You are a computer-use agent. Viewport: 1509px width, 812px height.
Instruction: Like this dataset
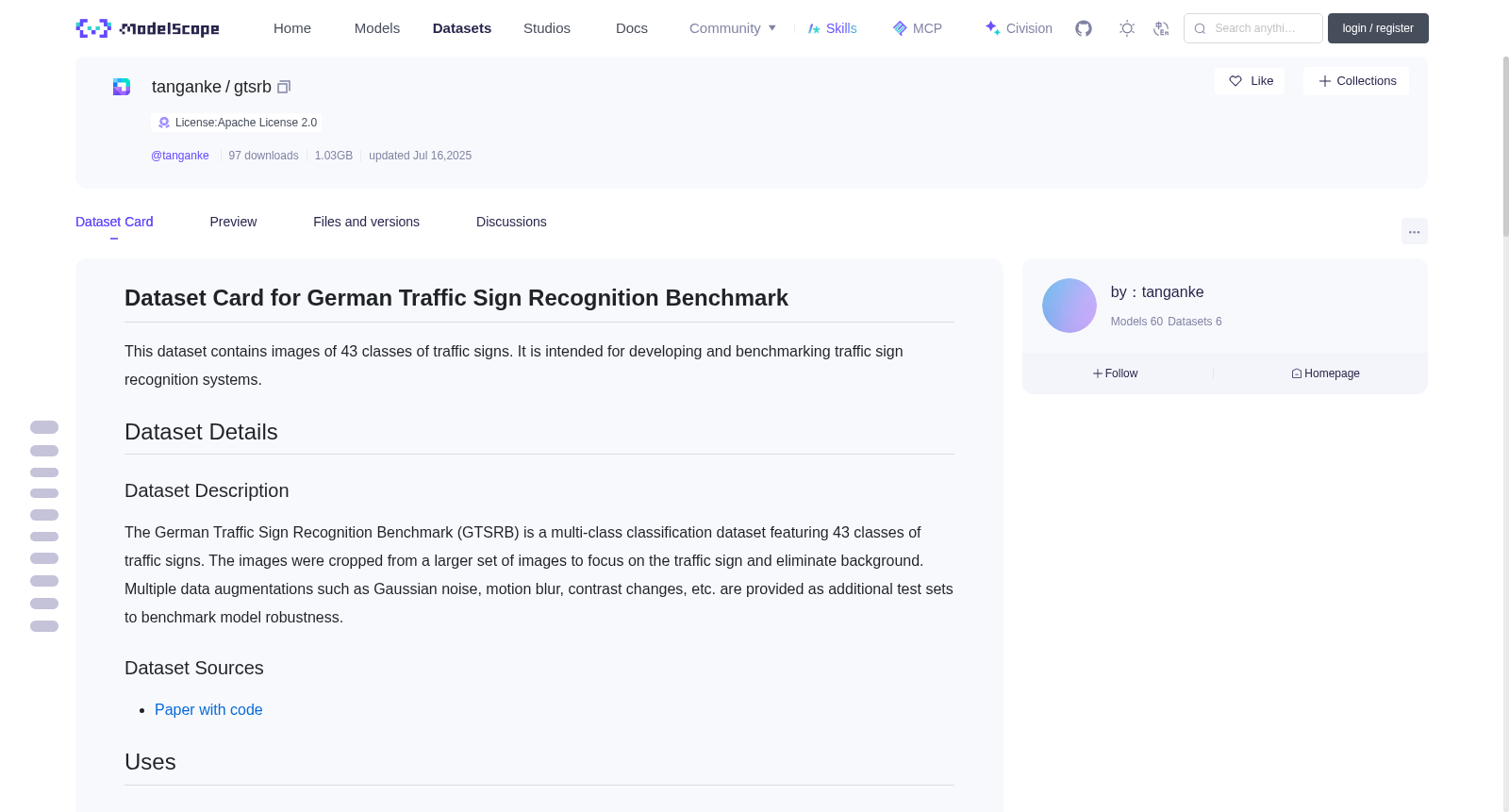1250,81
